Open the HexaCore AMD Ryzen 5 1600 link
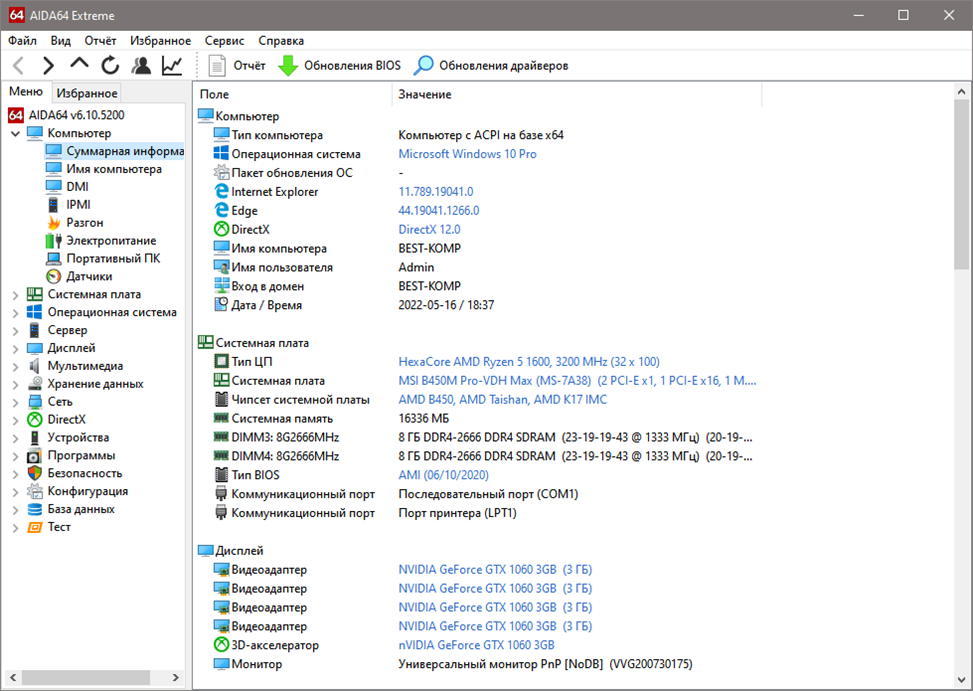 click(529, 362)
